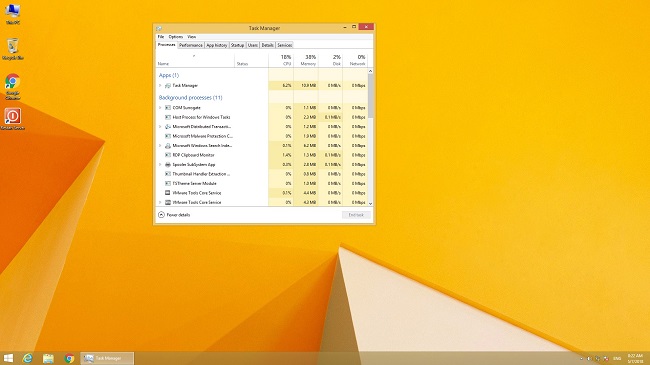Click the scrollbar down arrow
The image size is (650, 365).
(371, 203)
